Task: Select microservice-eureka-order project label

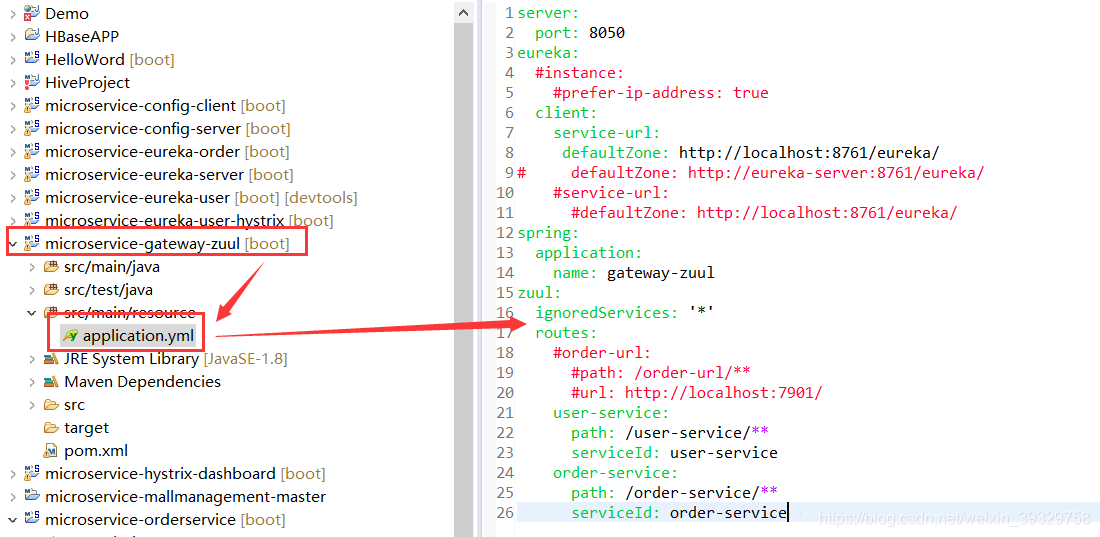Action: coord(142,152)
